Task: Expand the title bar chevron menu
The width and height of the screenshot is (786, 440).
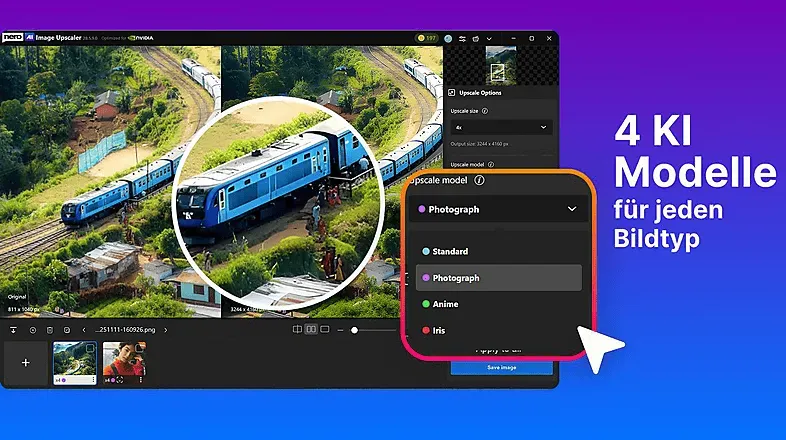Action: 489,39
